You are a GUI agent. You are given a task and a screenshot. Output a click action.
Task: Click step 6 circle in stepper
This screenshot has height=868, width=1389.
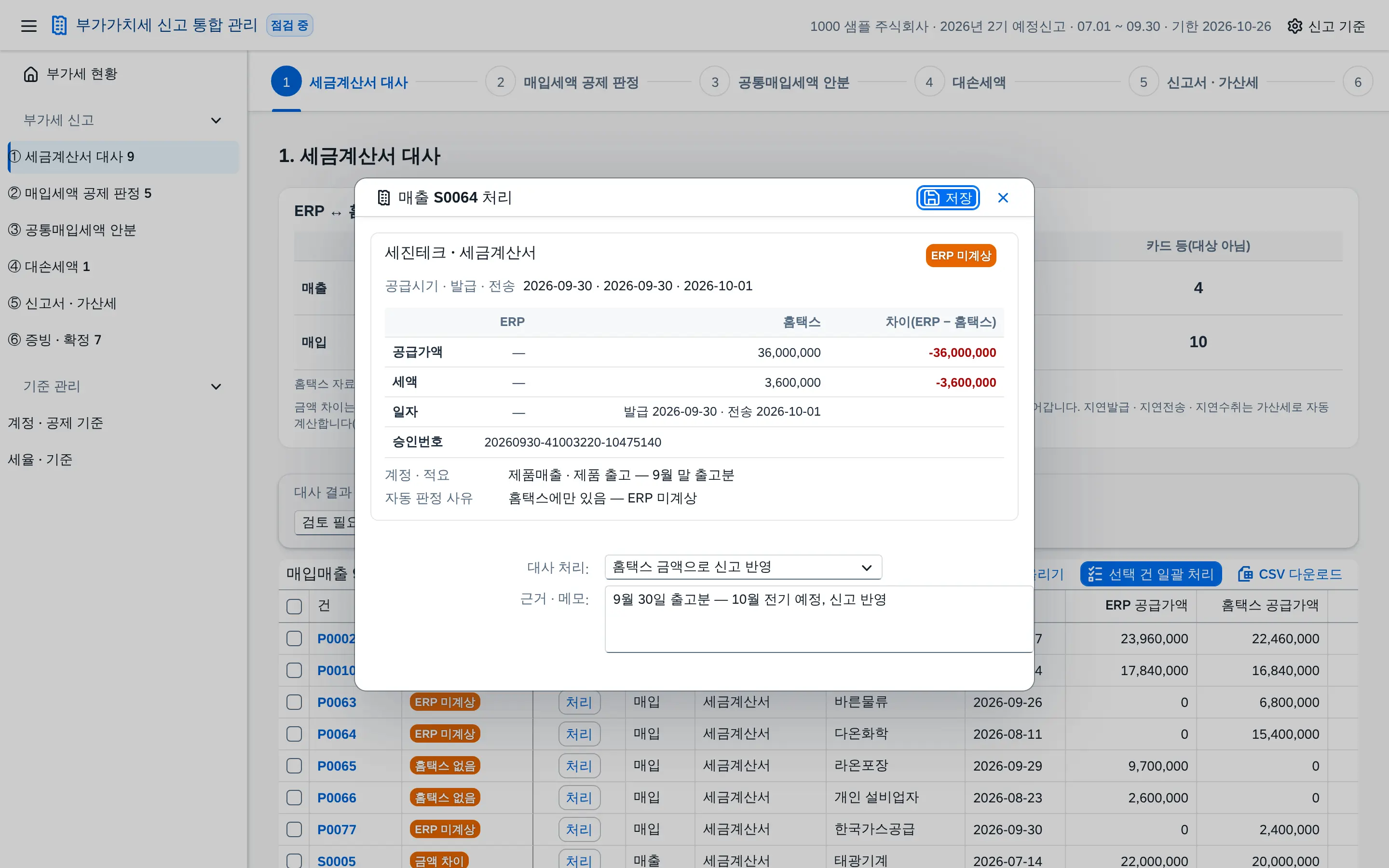(x=1358, y=82)
